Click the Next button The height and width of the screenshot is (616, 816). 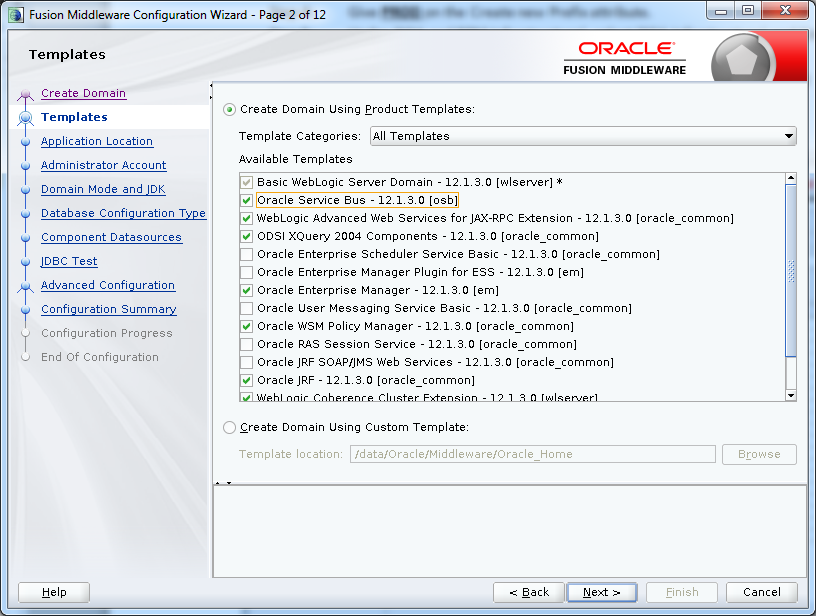coord(602,592)
